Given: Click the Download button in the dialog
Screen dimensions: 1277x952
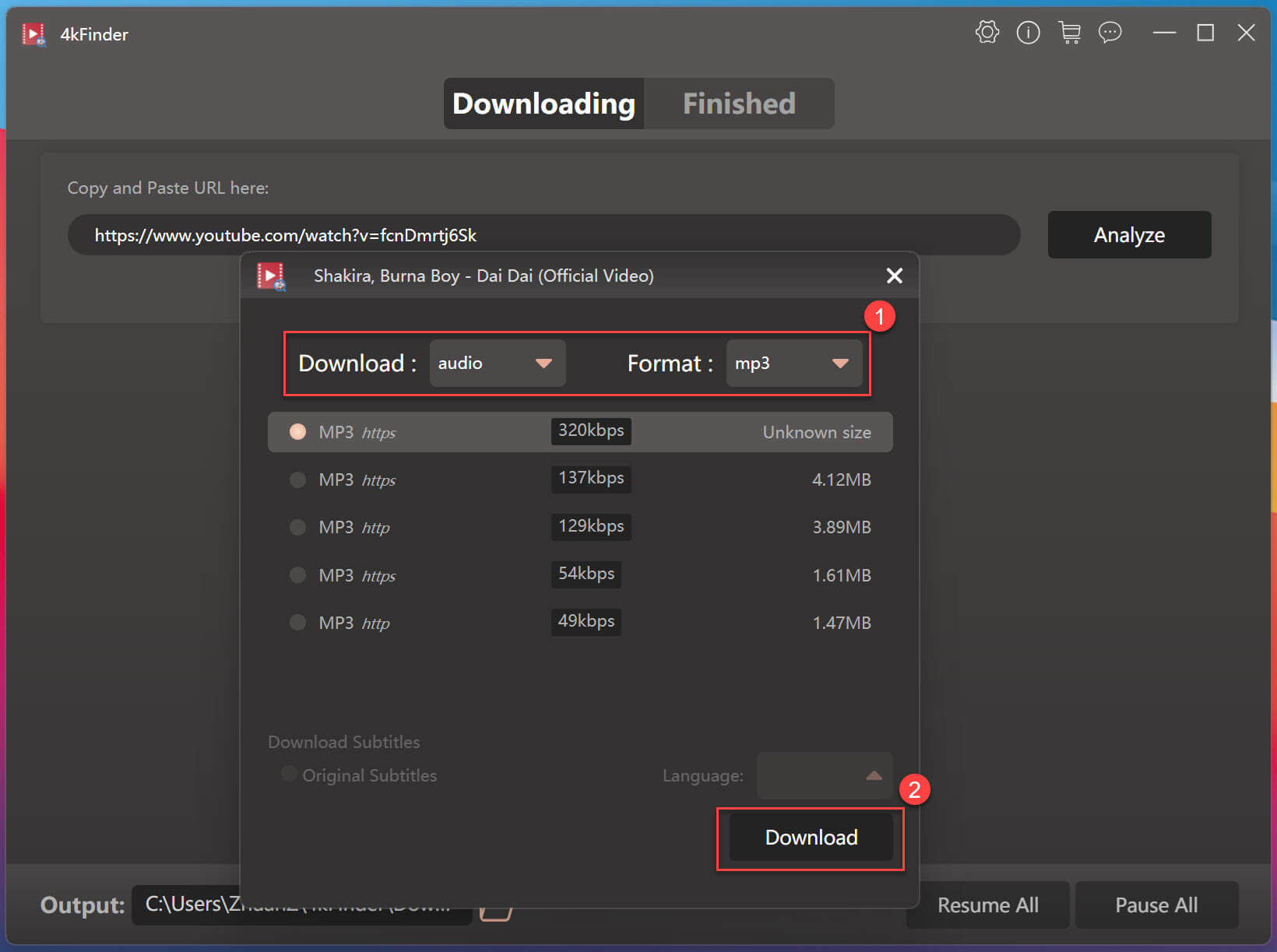Looking at the screenshot, I should 811,838.
